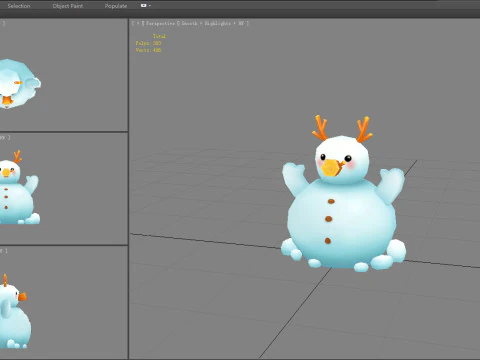480x360 pixels.
Task: Click the Polys count statistic
Action: click(x=148, y=43)
